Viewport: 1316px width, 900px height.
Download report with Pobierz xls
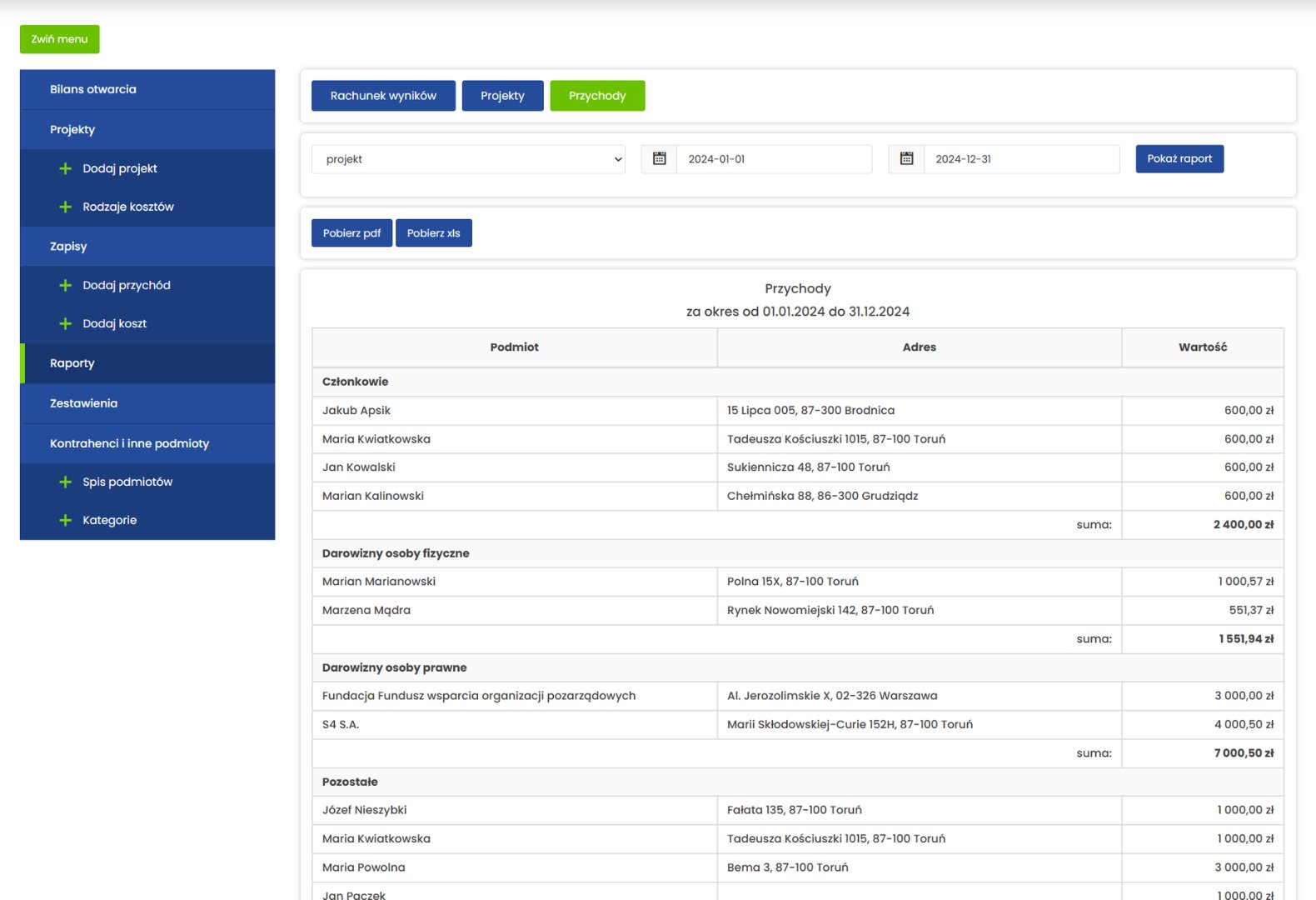pyautogui.click(x=433, y=233)
